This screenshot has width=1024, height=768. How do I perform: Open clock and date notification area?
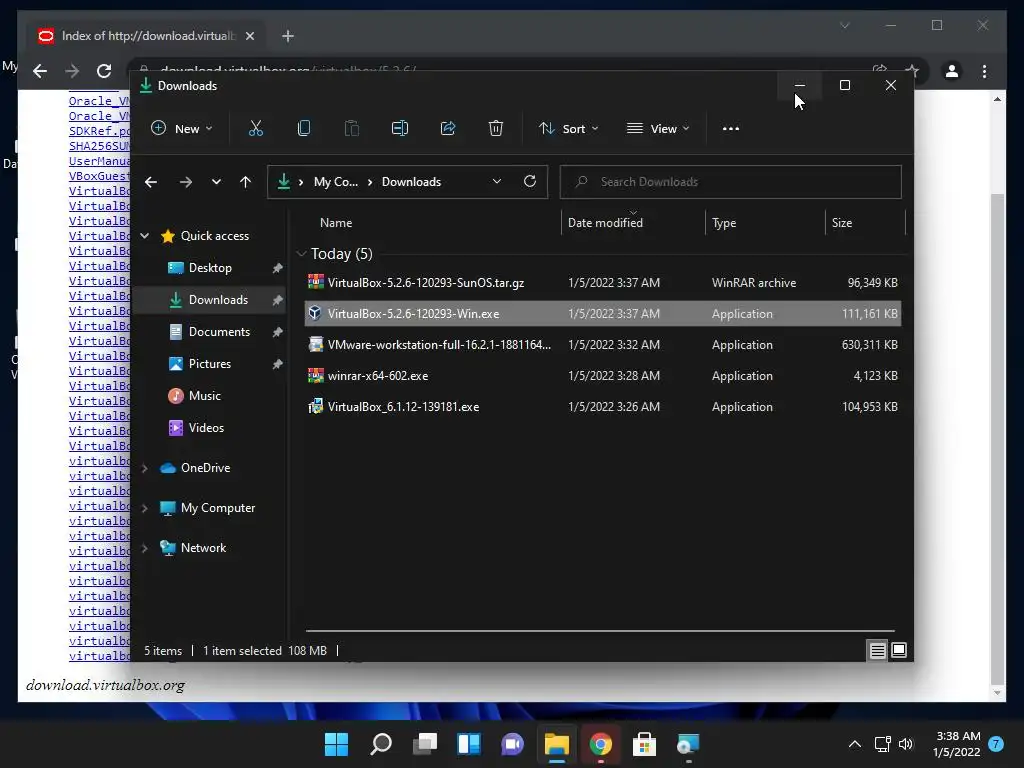958,744
